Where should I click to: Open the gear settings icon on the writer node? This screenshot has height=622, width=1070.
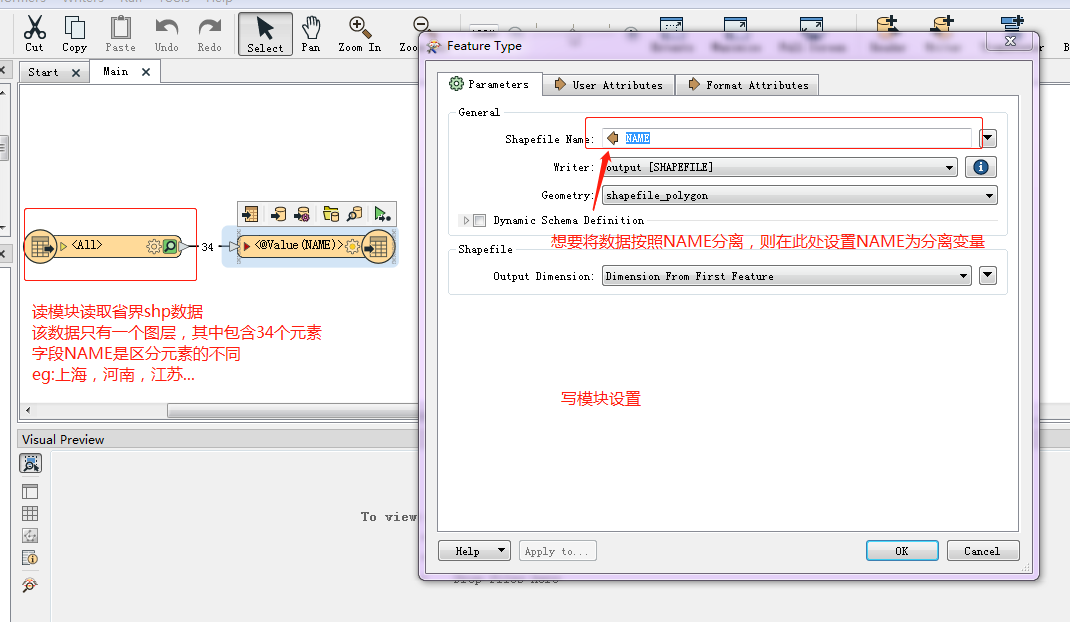pos(352,246)
